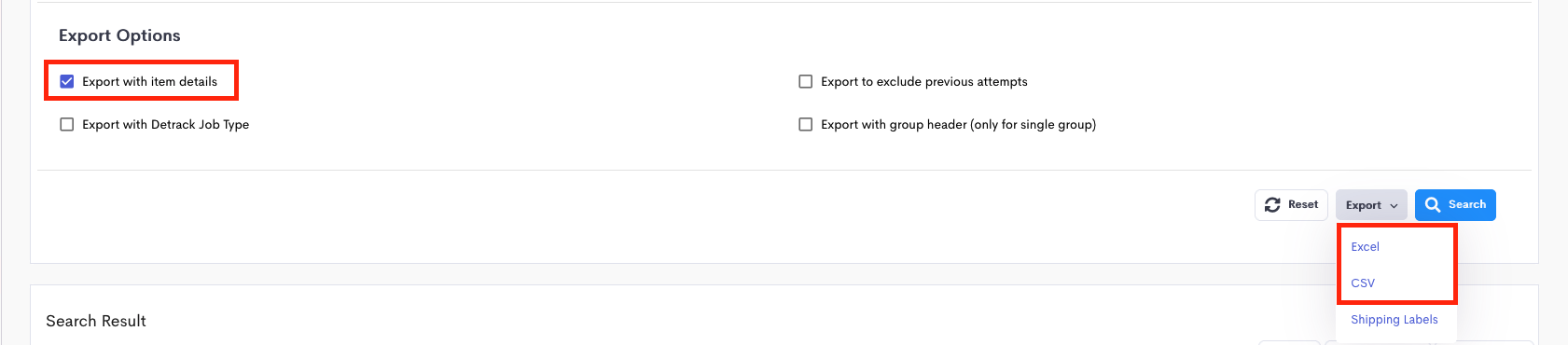Enable Export with Detrack Job Type checkbox

67,125
